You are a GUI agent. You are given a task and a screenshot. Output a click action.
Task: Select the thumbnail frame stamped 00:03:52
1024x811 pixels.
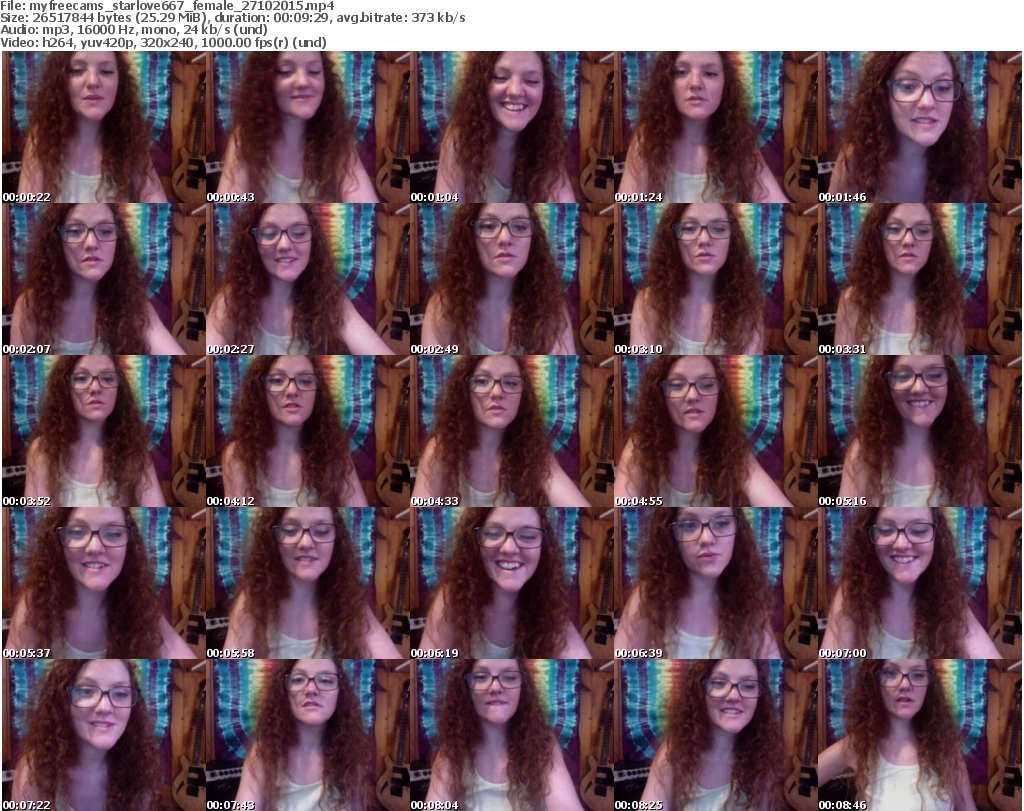tap(104, 431)
